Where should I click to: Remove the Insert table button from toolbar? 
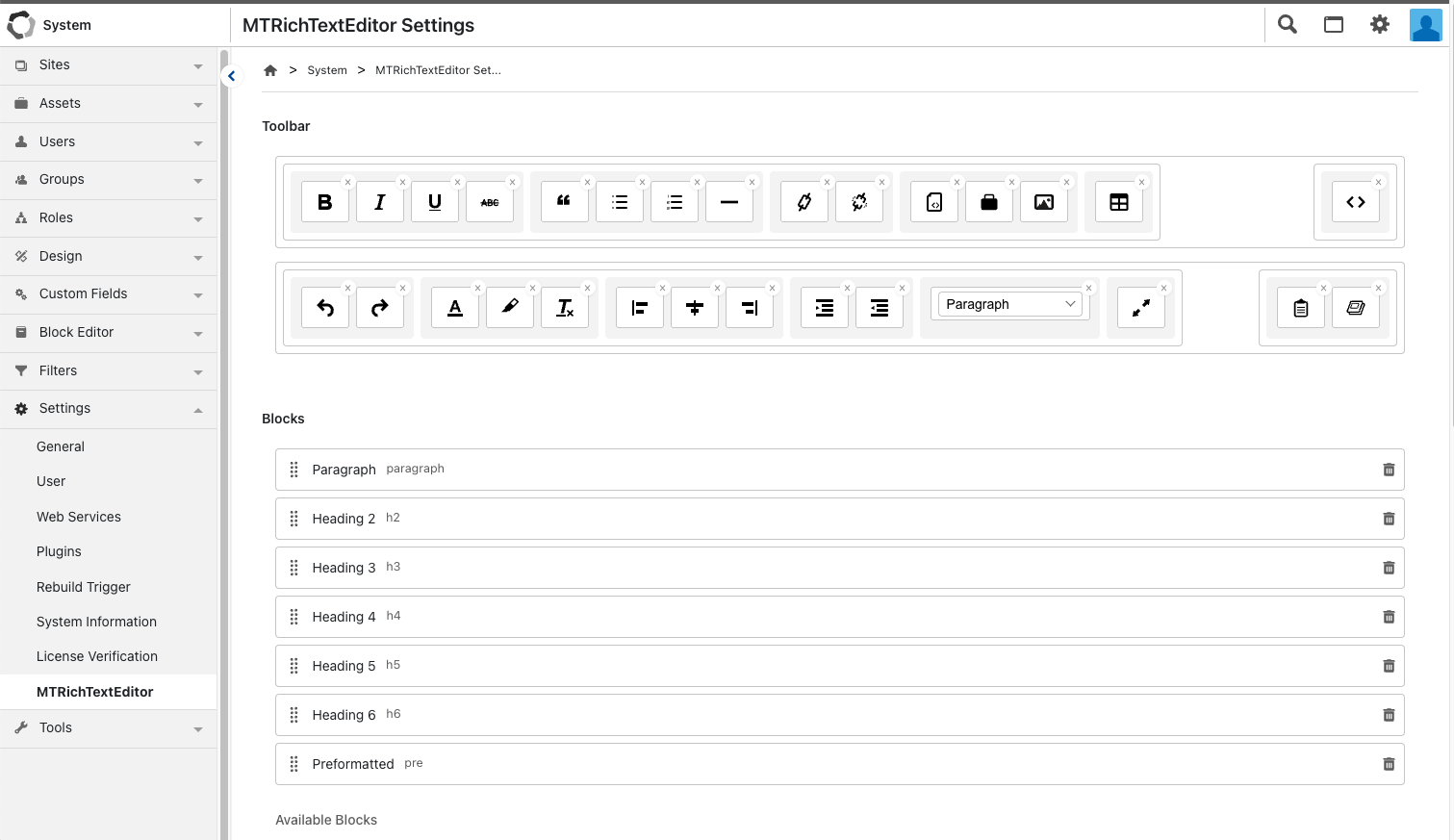1142,182
